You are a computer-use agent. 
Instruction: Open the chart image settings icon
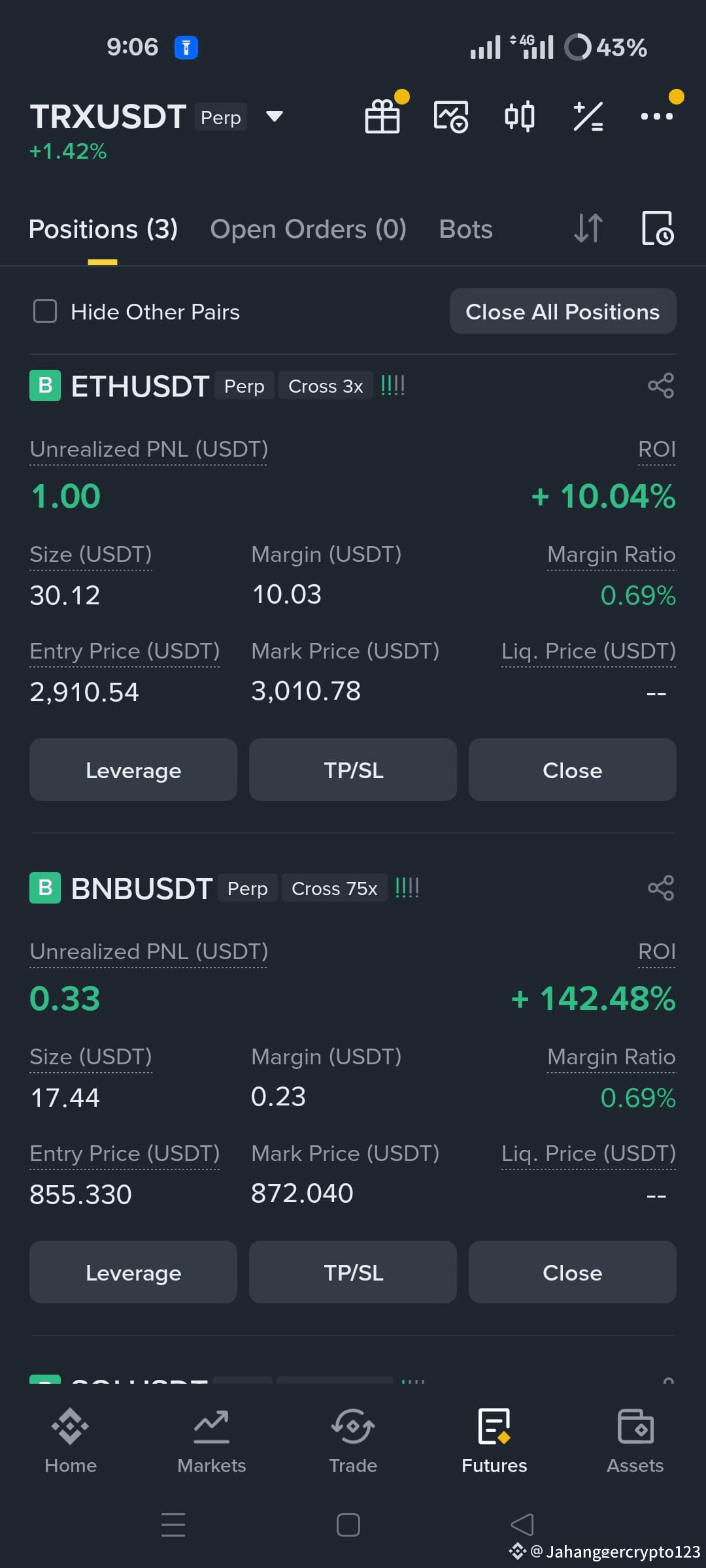coord(451,117)
